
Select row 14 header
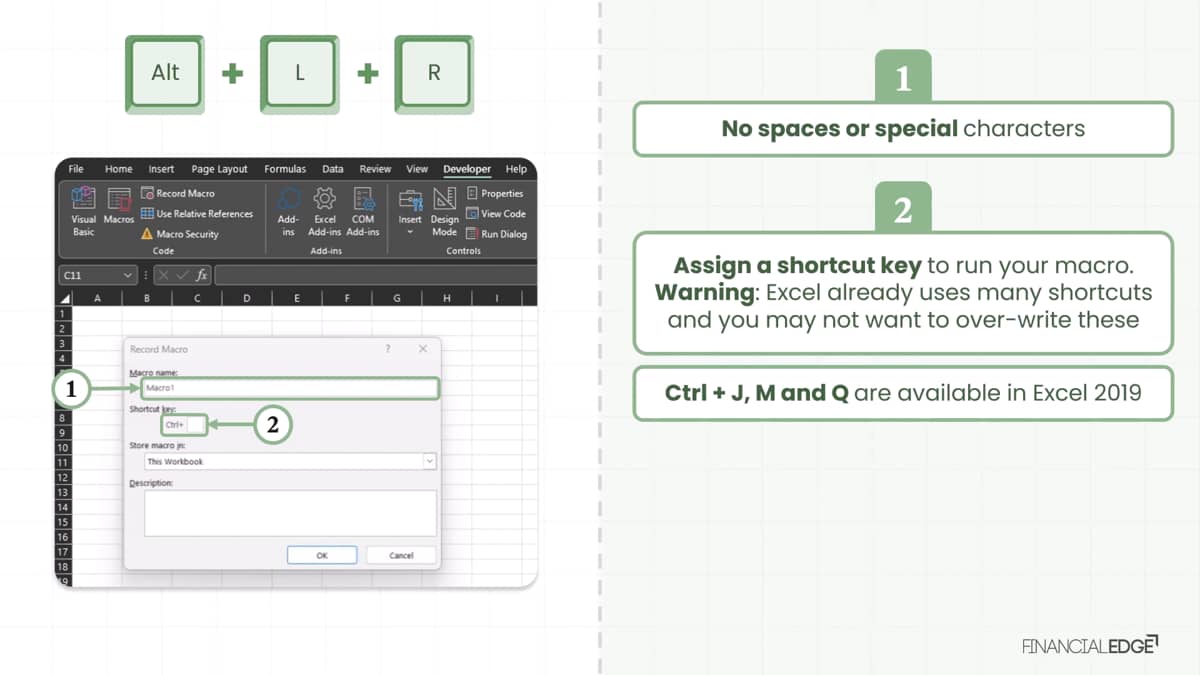point(64,507)
